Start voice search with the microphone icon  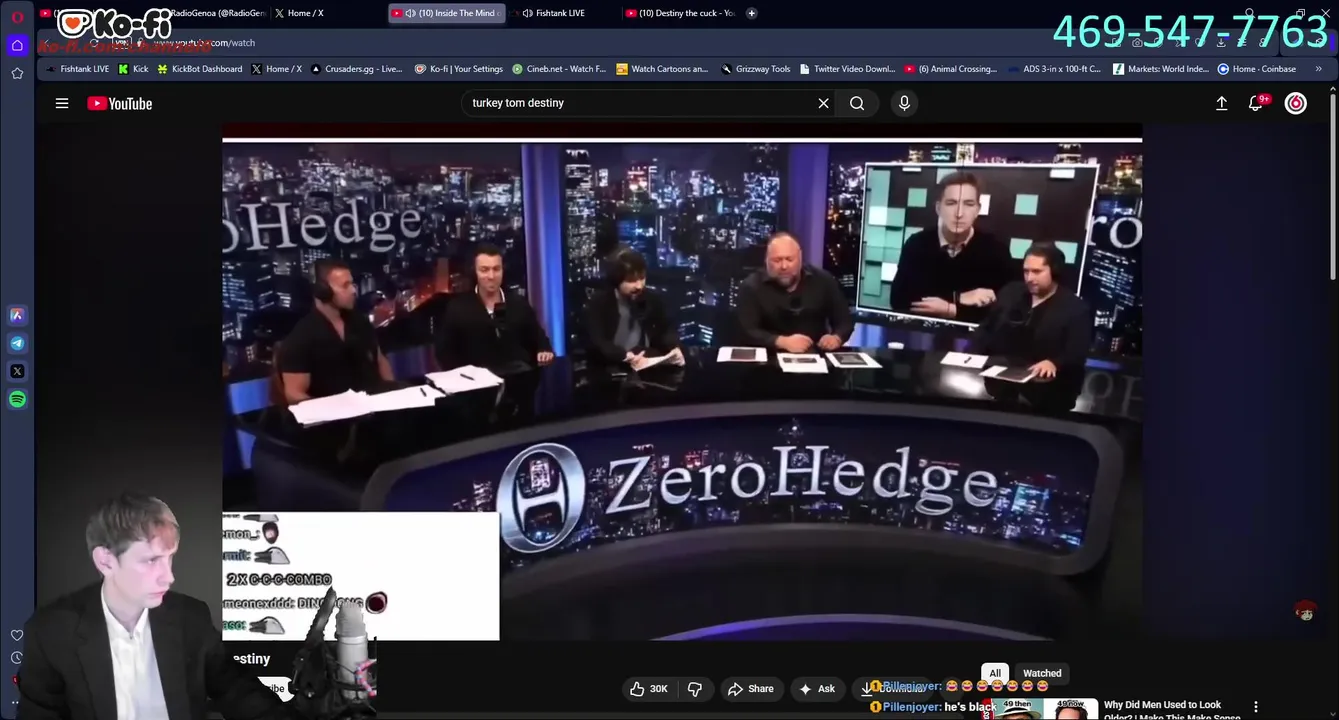[x=904, y=103]
